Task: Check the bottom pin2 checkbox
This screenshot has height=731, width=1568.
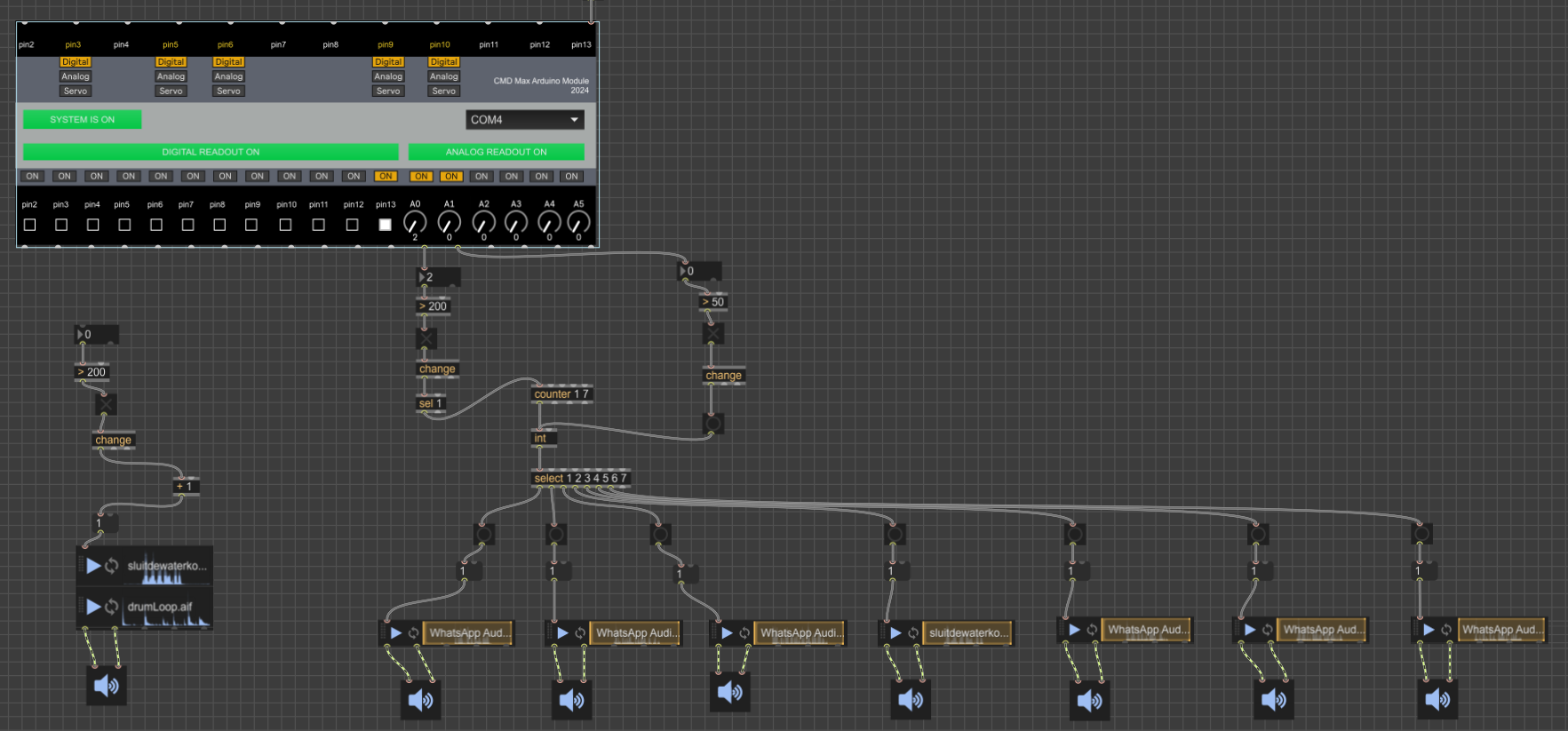Action: [29, 225]
